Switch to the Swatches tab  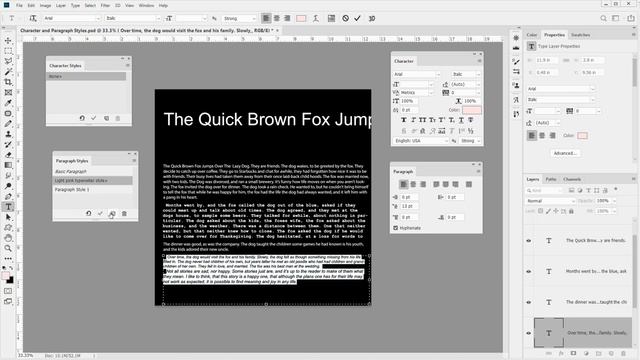tap(580, 35)
